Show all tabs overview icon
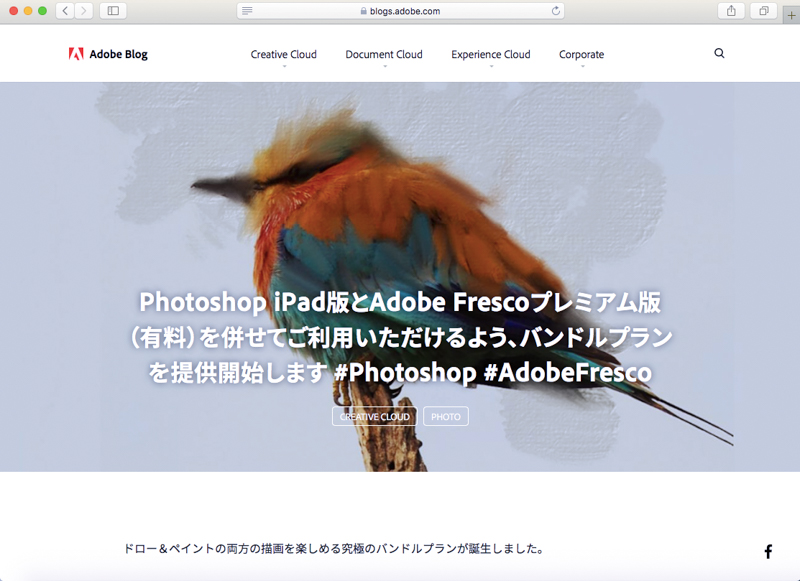 point(764,11)
